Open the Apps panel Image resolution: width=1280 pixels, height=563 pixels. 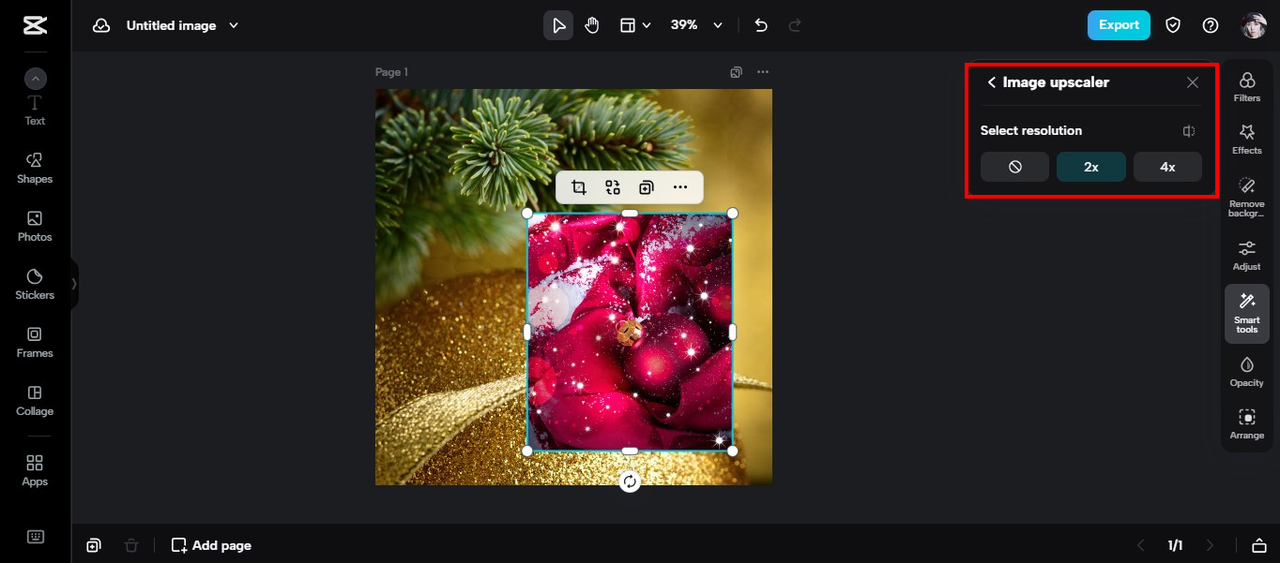click(x=35, y=470)
